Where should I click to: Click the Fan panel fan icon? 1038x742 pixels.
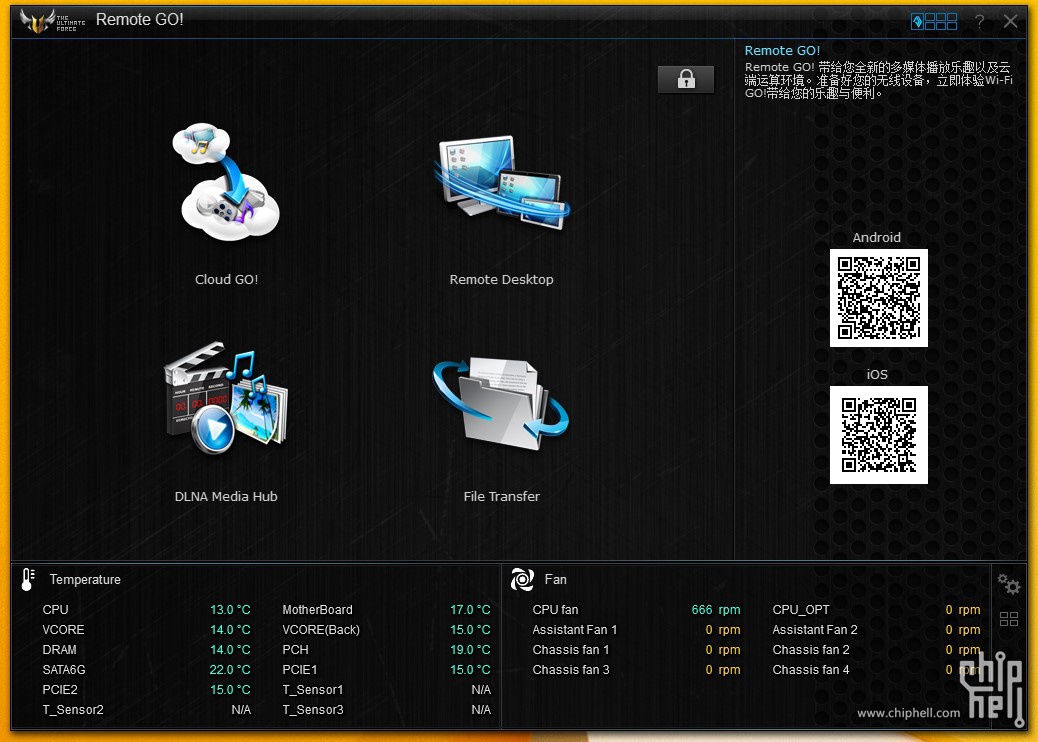point(522,579)
